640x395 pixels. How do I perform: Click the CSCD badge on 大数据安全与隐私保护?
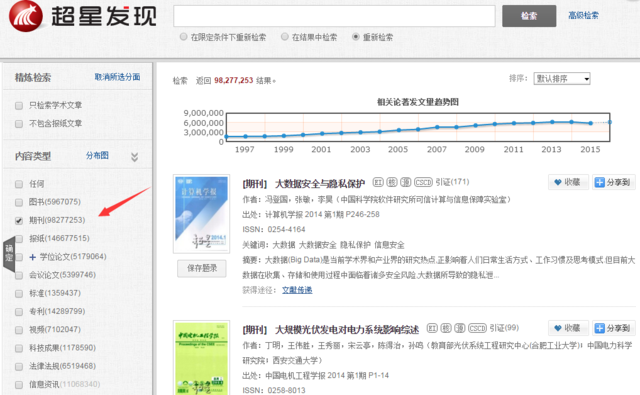423,182
